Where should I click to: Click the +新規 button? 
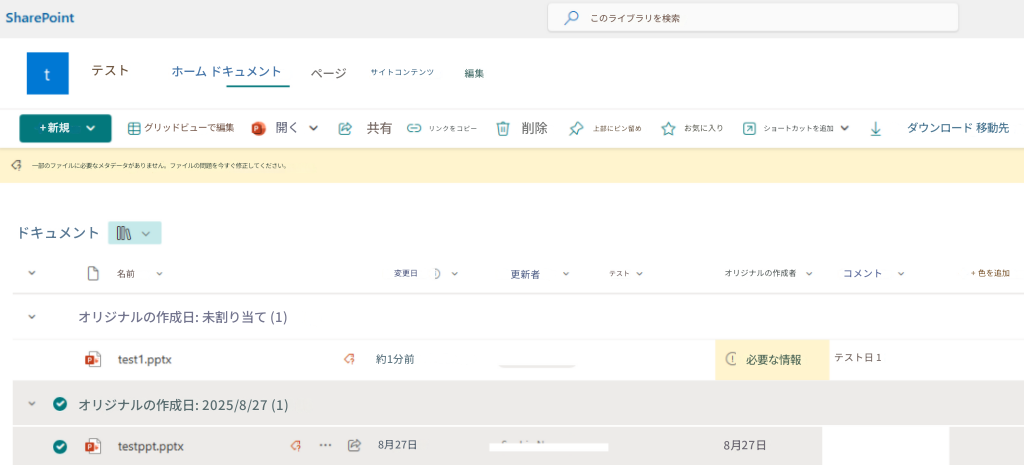[65, 129]
